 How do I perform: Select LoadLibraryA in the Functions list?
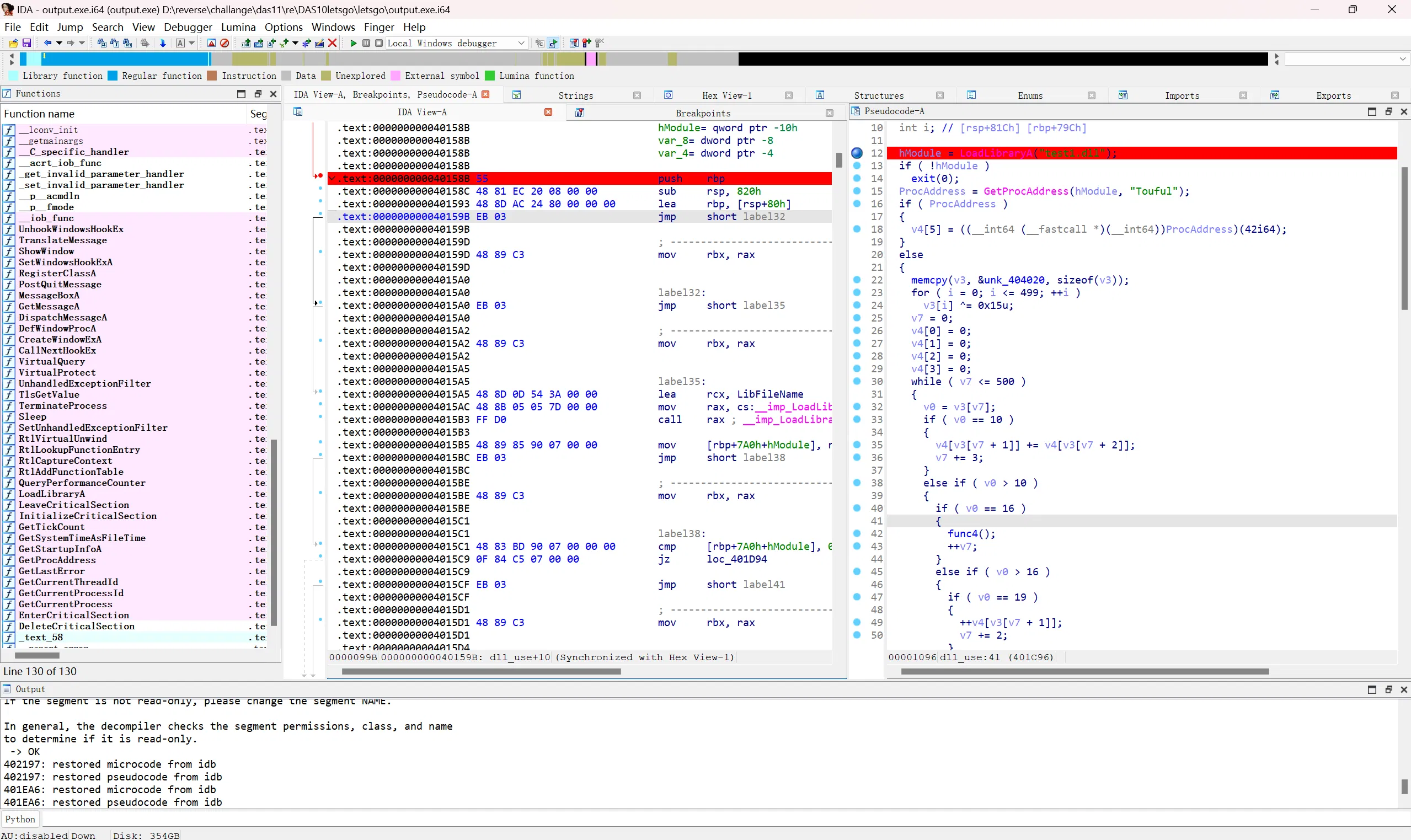[x=51, y=494]
